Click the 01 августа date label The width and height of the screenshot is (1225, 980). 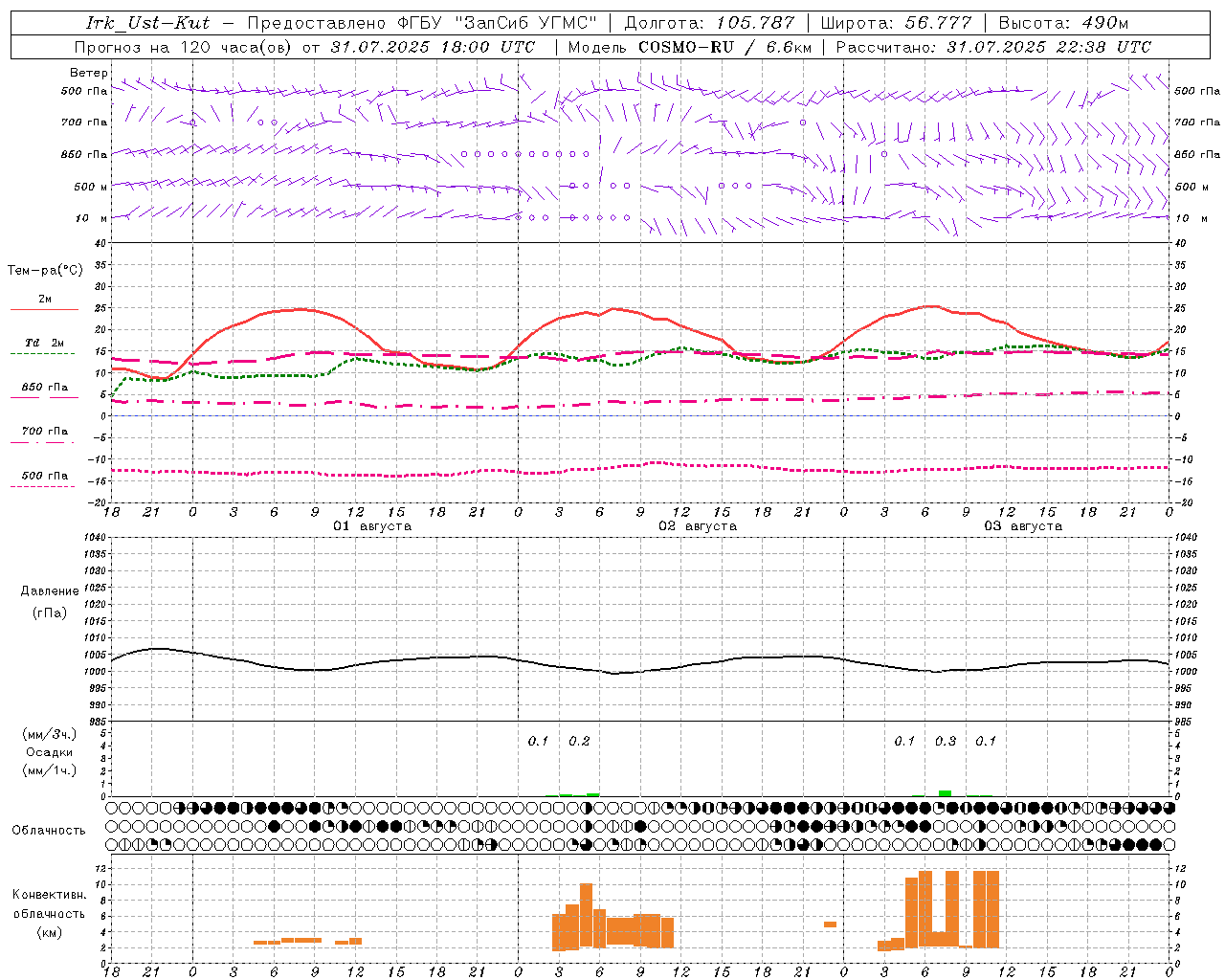[372, 526]
